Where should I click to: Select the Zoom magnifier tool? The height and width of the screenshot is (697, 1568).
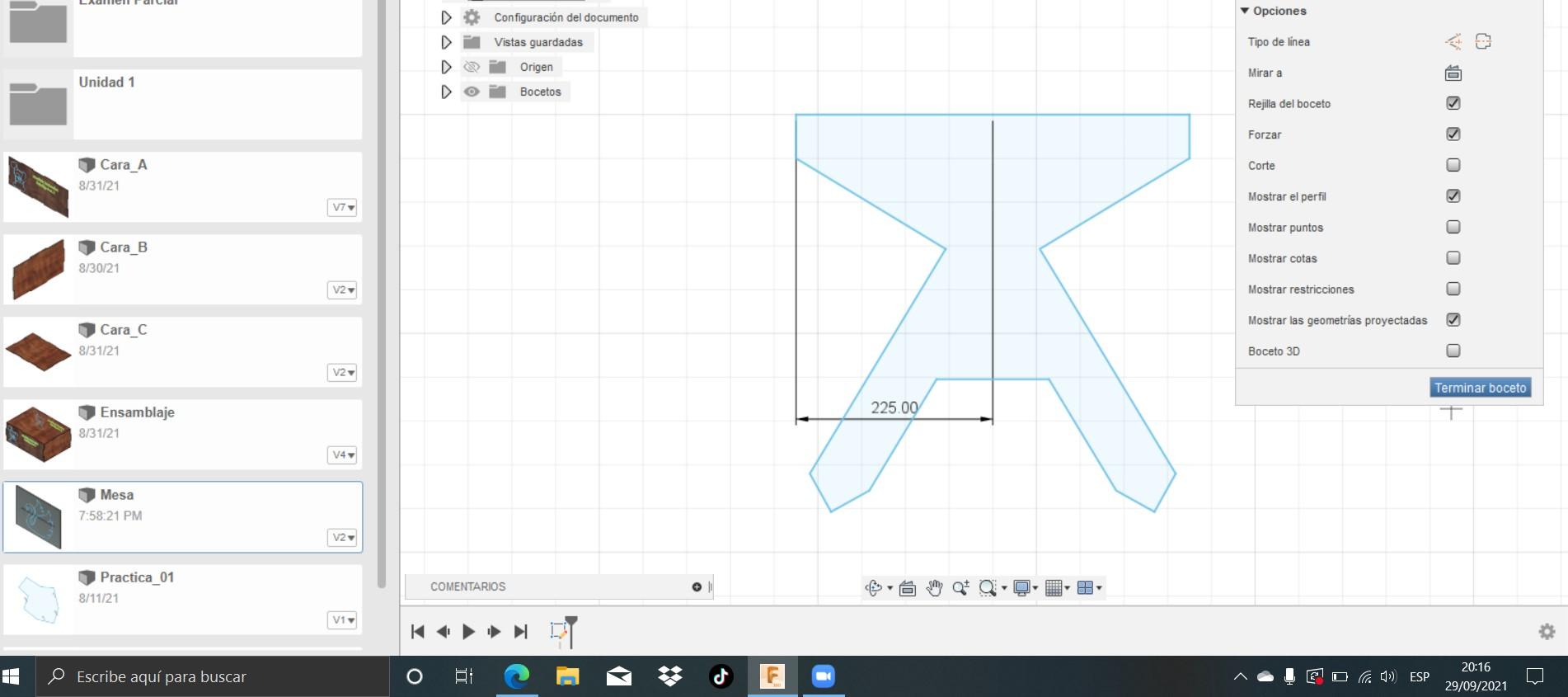pos(960,587)
